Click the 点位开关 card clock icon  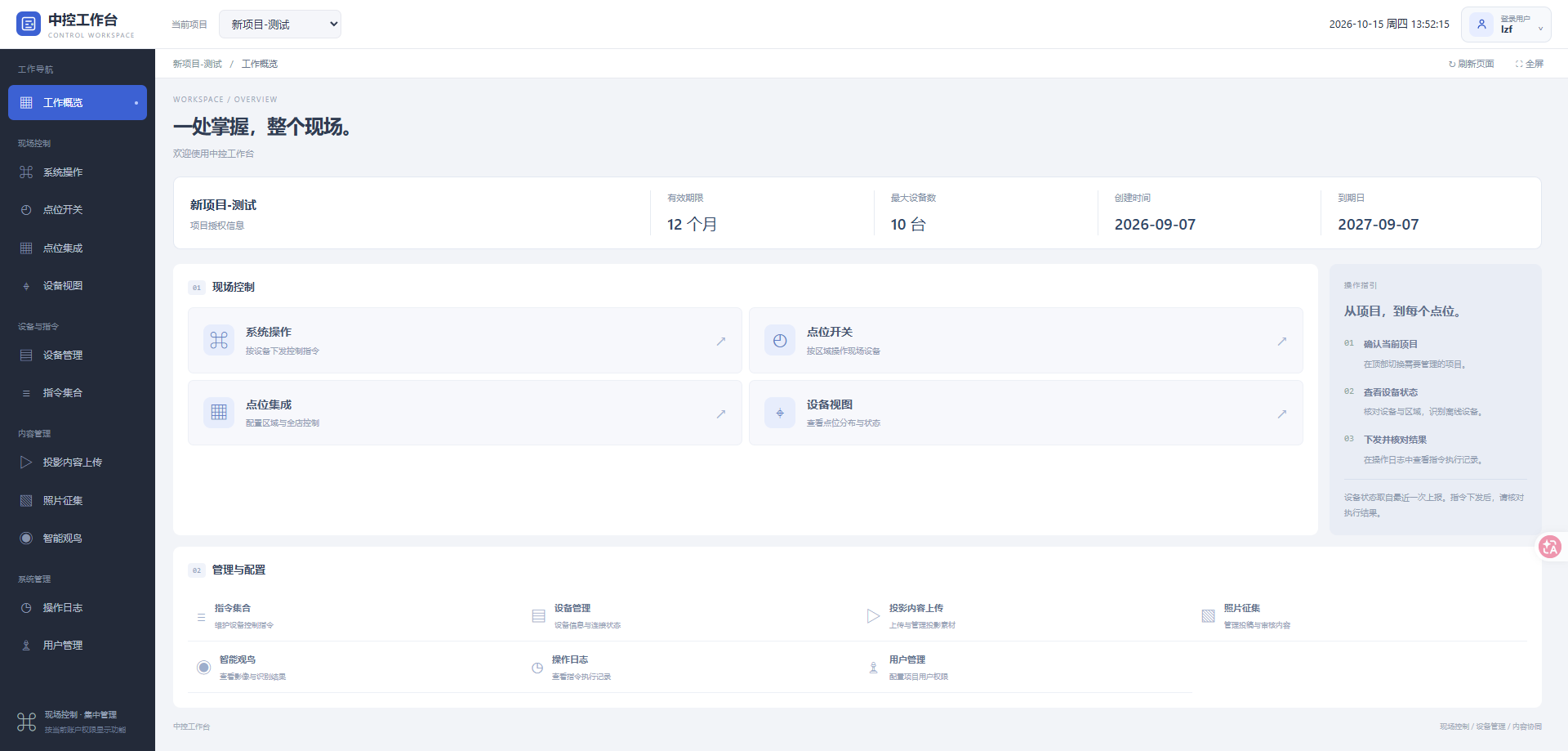tap(780, 341)
